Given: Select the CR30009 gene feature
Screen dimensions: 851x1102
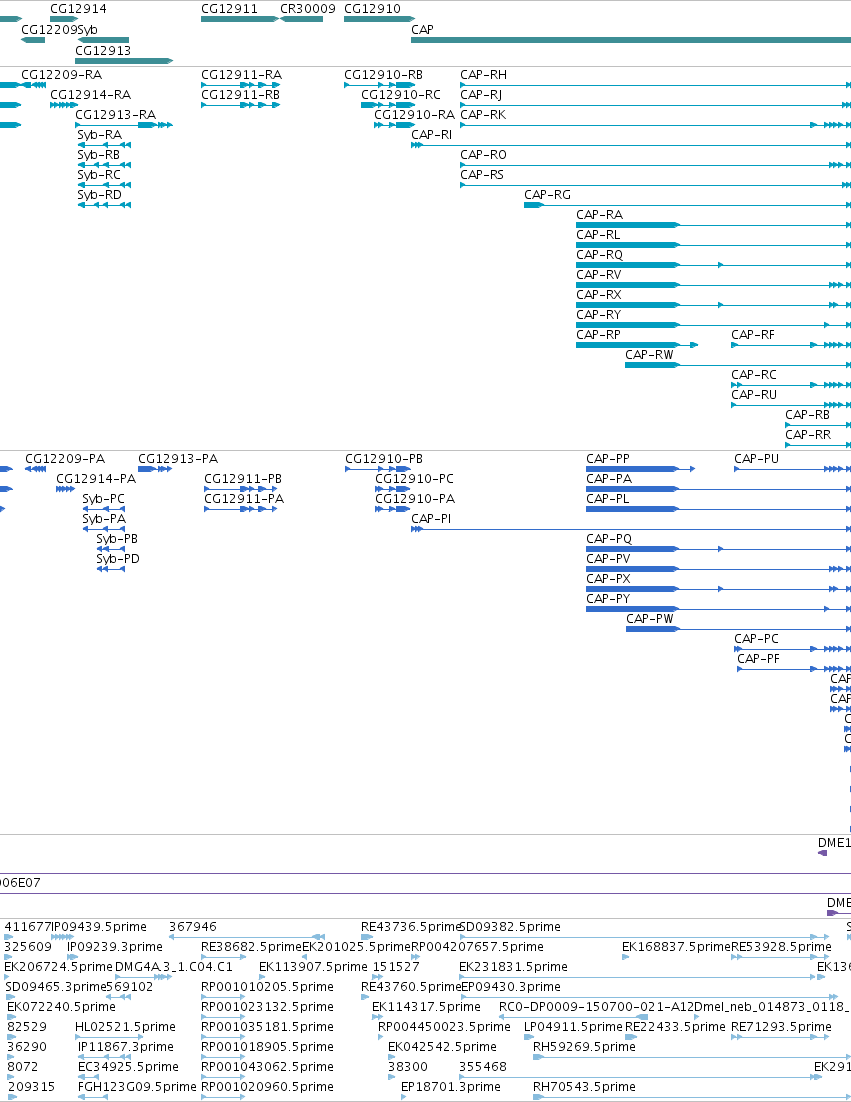Looking at the screenshot, I should tap(301, 19).
